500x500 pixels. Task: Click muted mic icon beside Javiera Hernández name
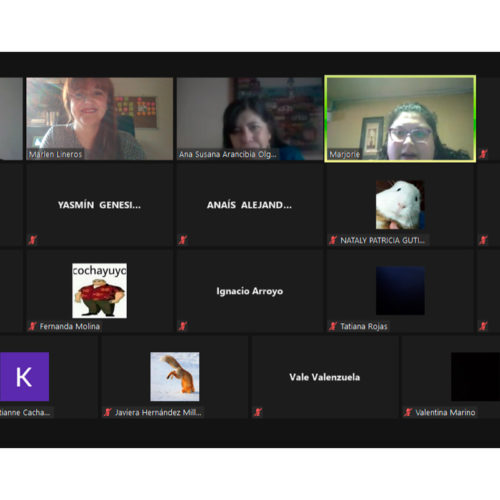[108, 412]
